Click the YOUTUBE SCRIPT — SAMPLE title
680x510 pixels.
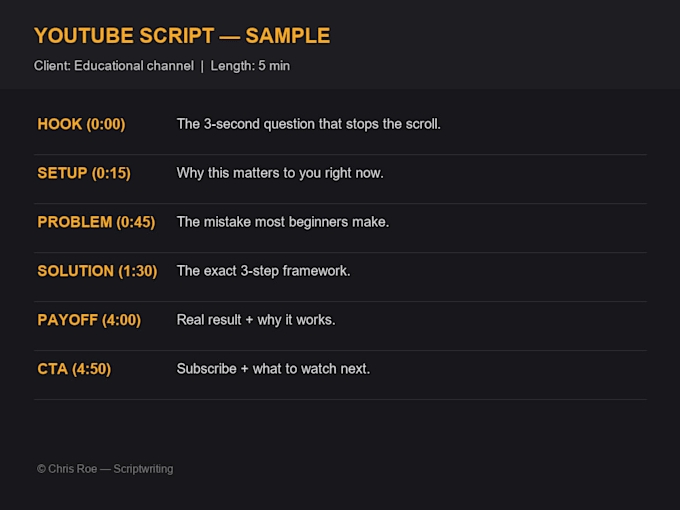click(x=182, y=36)
